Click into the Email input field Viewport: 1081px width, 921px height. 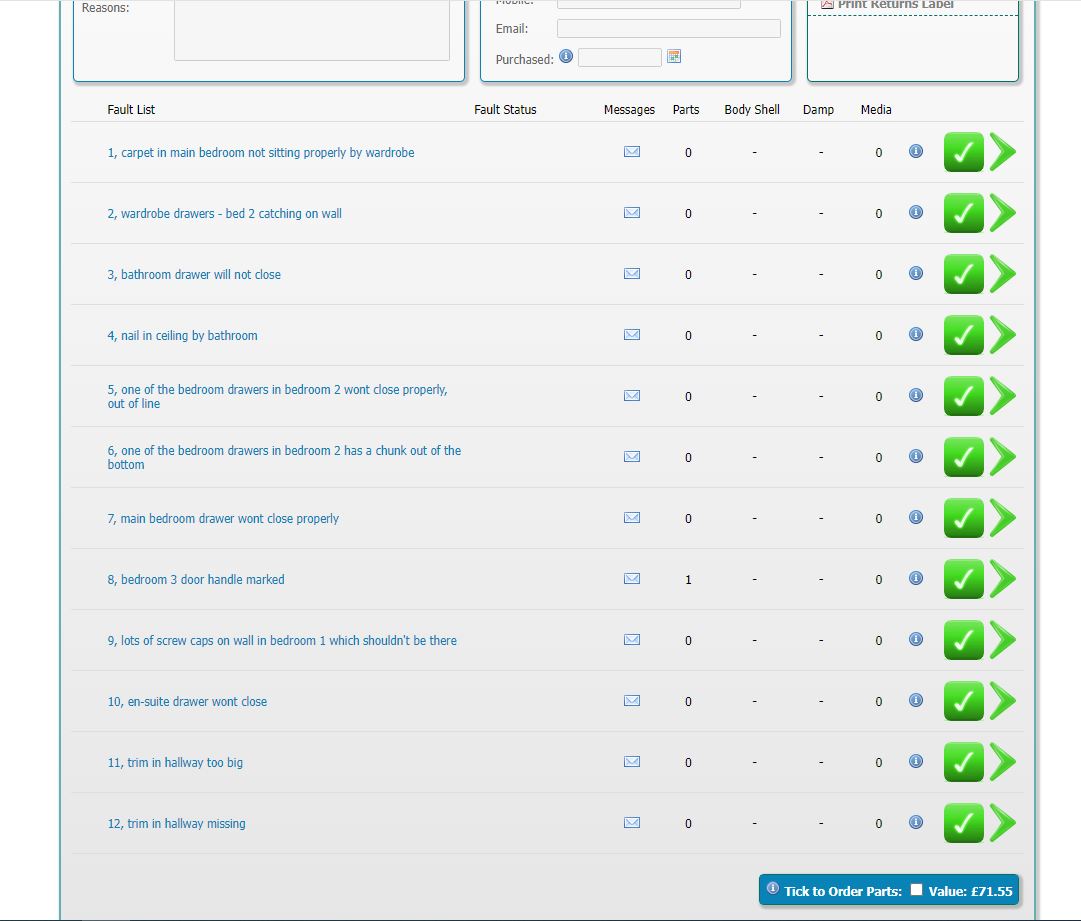click(669, 28)
